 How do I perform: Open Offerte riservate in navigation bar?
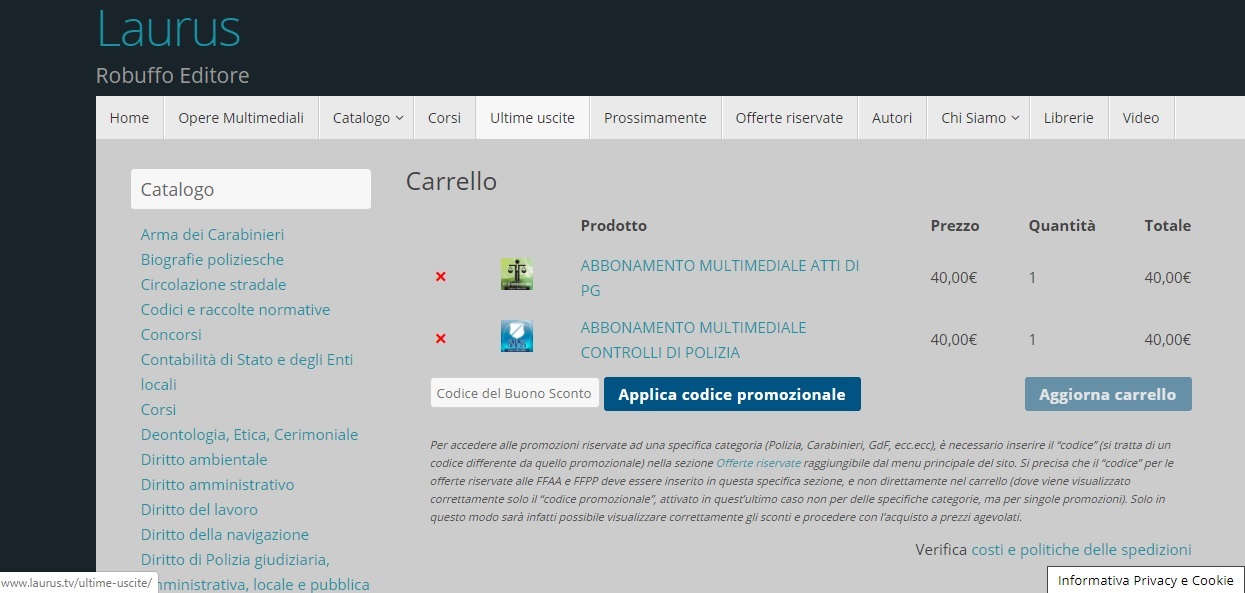[x=789, y=118]
